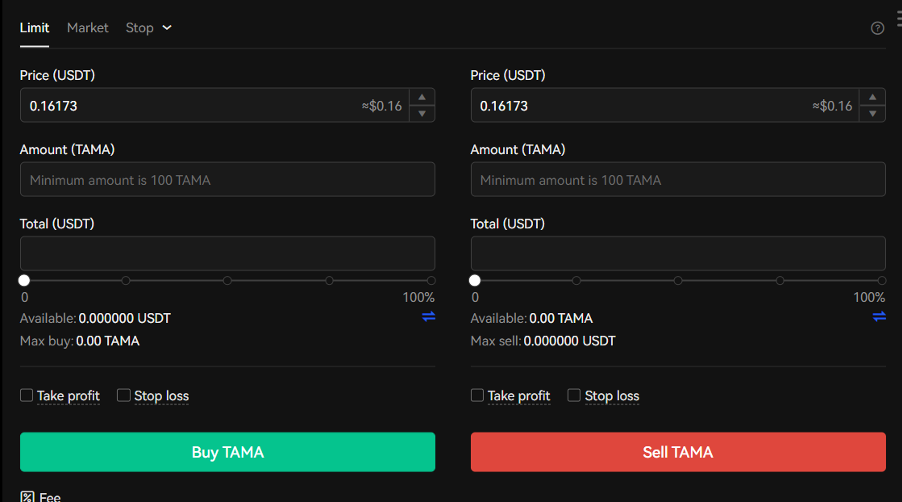Set the sell slider to 100% mark
Image resolution: width=902 pixels, height=502 pixels.
(881, 281)
